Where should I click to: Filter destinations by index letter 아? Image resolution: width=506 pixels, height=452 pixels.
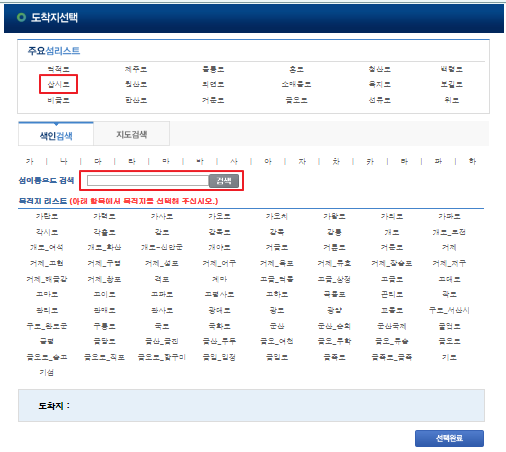pyautogui.click(x=268, y=161)
